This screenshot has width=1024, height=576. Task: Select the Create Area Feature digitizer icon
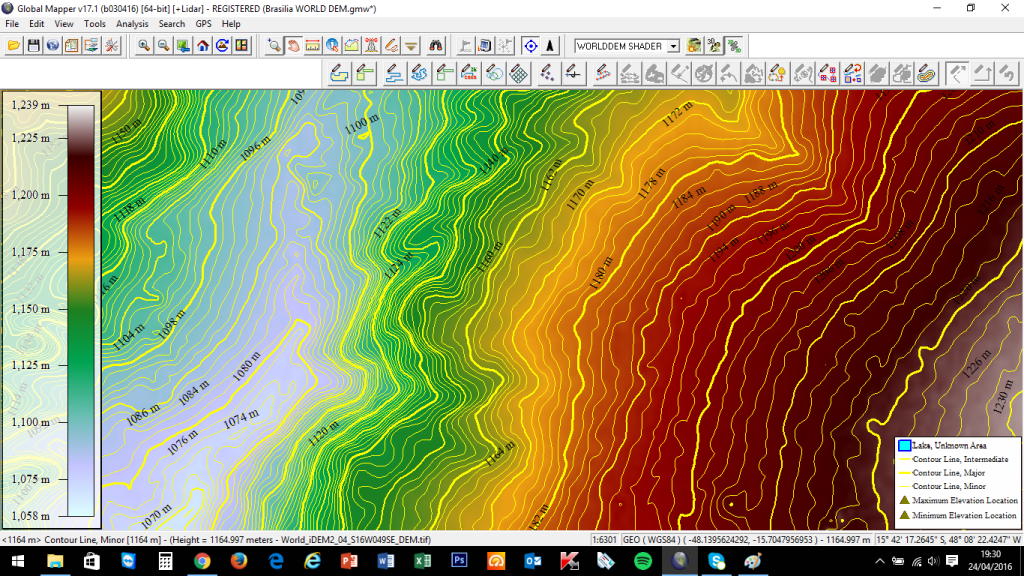click(339, 73)
